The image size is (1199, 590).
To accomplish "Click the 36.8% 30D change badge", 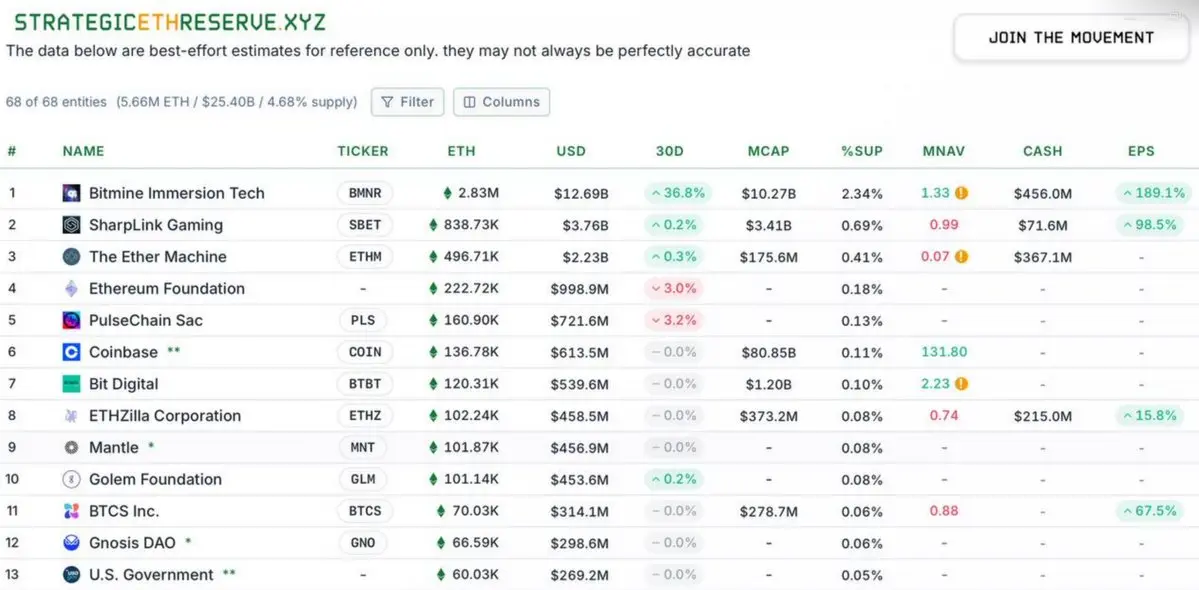I will (x=677, y=193).
